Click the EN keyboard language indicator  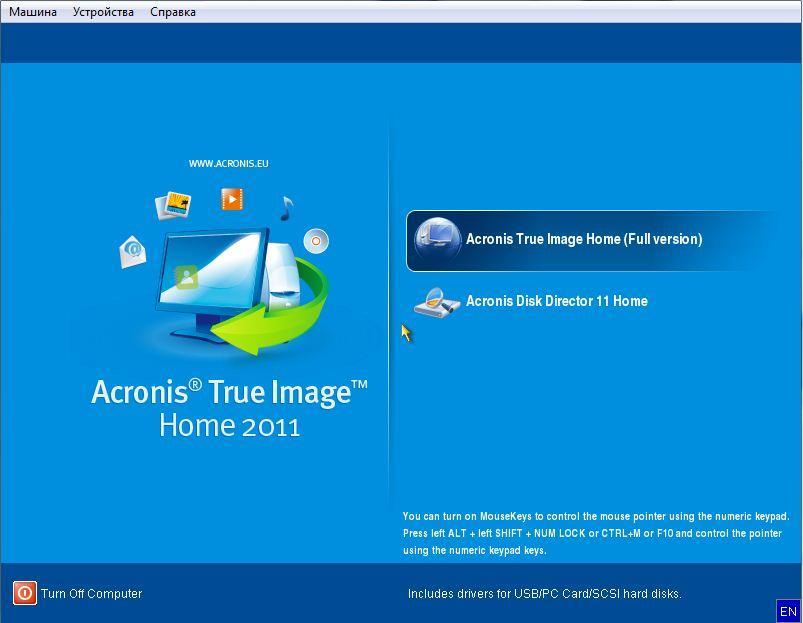tap(788, 611)
